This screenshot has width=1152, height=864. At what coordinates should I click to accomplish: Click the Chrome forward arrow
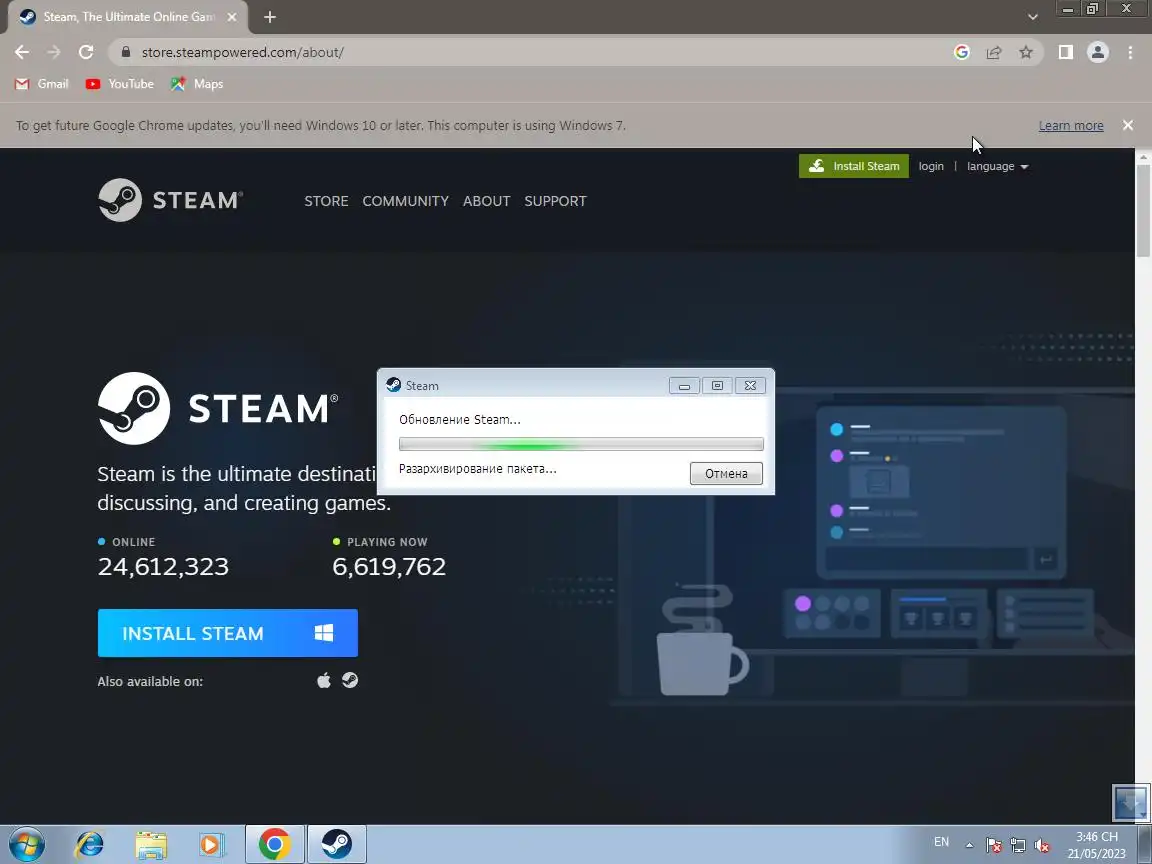point(54,52)
